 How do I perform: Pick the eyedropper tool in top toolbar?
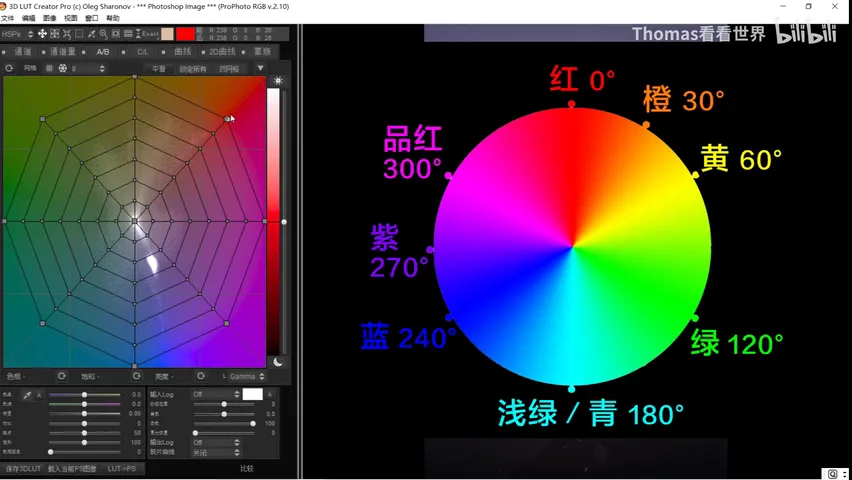[91, 34]
